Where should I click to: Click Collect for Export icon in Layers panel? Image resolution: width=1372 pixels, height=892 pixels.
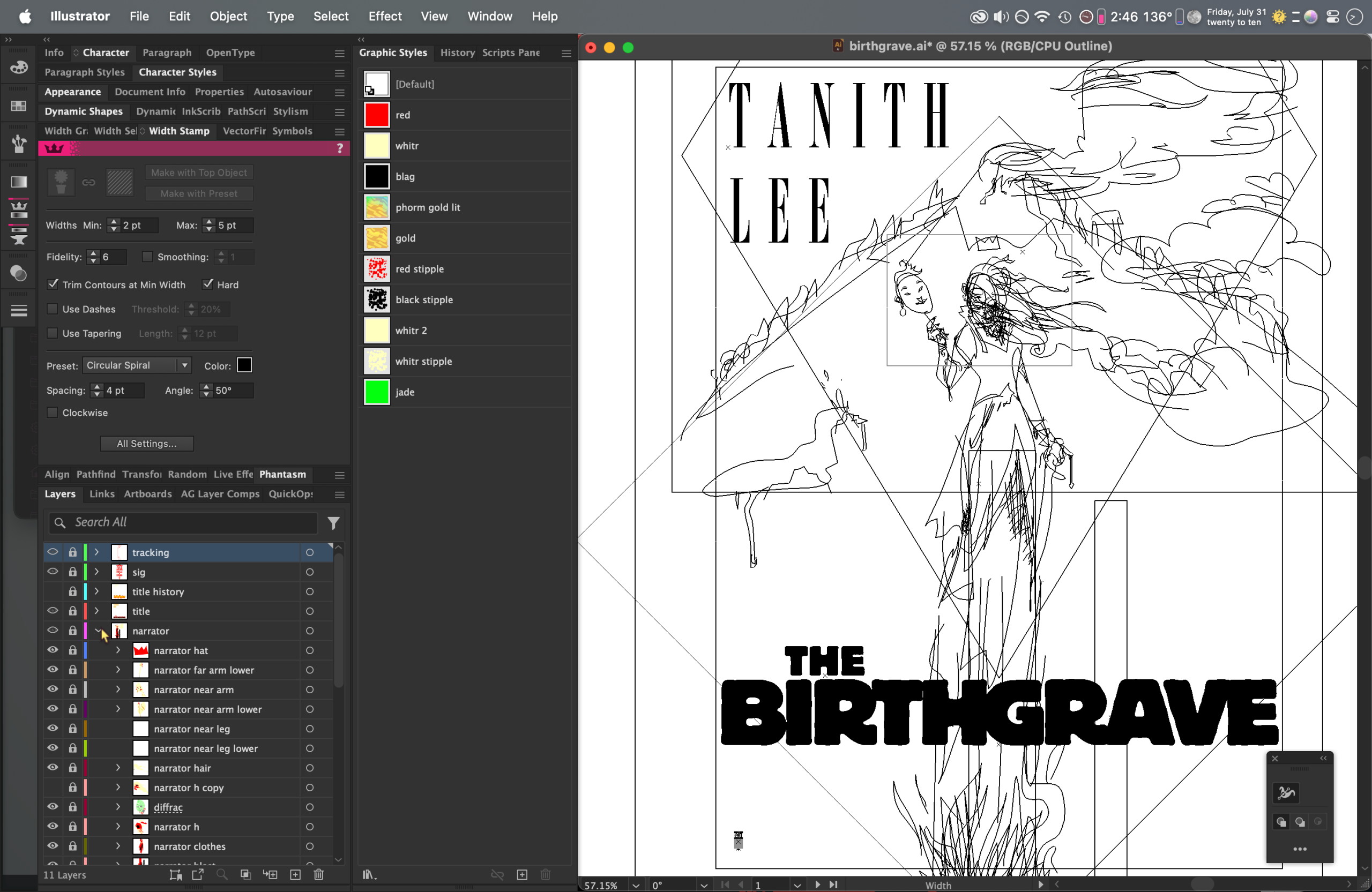point(176,875)
